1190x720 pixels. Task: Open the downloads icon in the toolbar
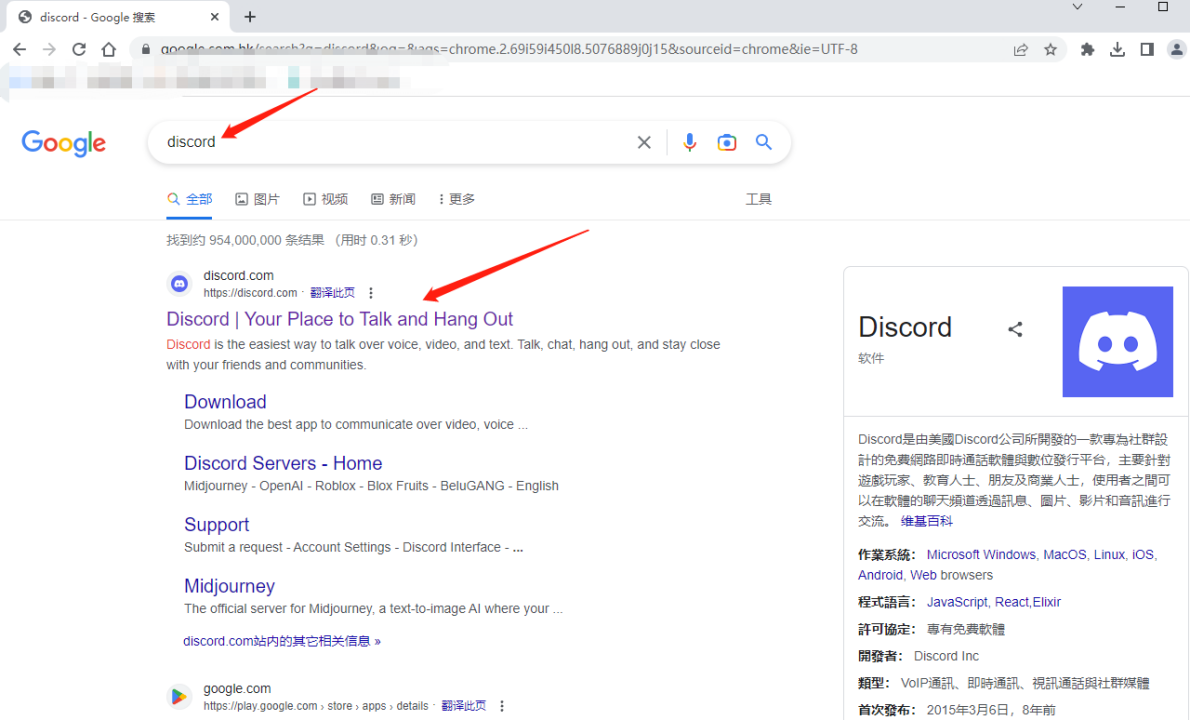1117,49
